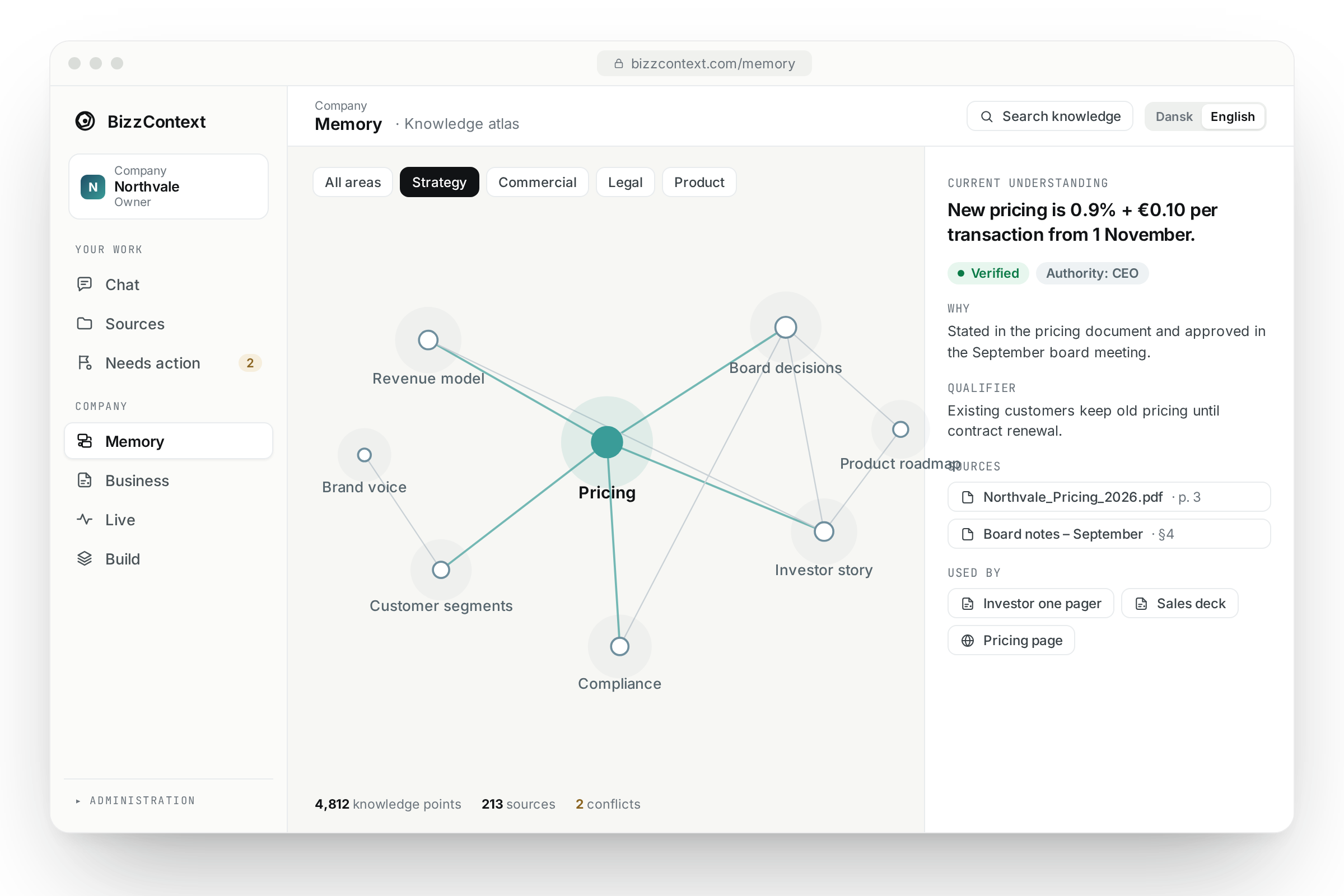Screen dimensions: 1344x896
Task: Select the Compliance node
Action: pos(619,646)
